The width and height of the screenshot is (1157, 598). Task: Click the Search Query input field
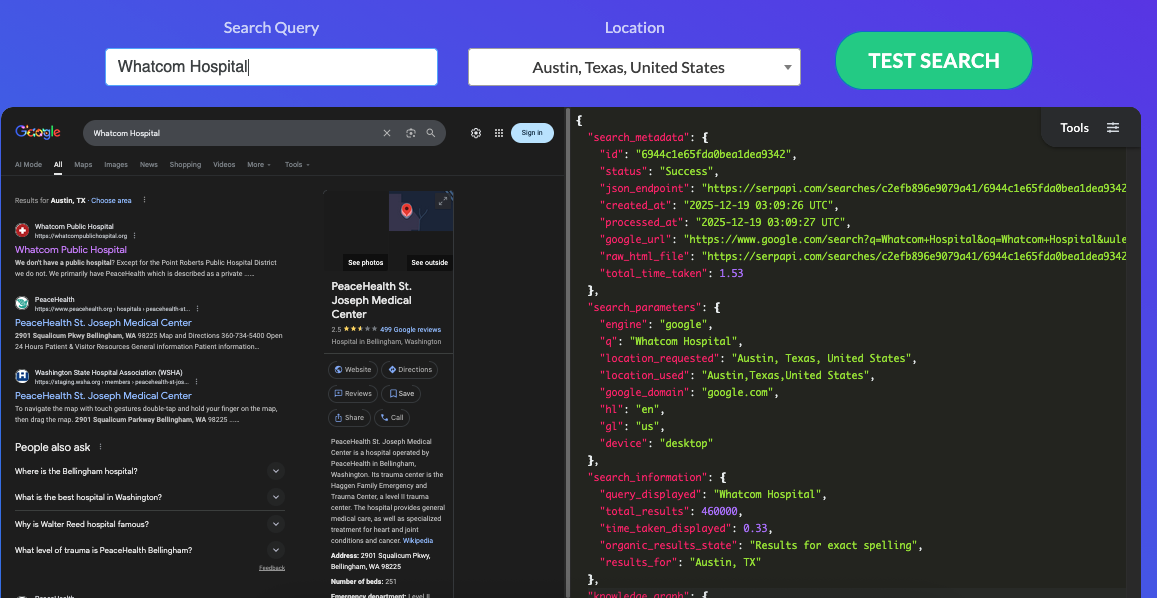click(x=271, y=67)
